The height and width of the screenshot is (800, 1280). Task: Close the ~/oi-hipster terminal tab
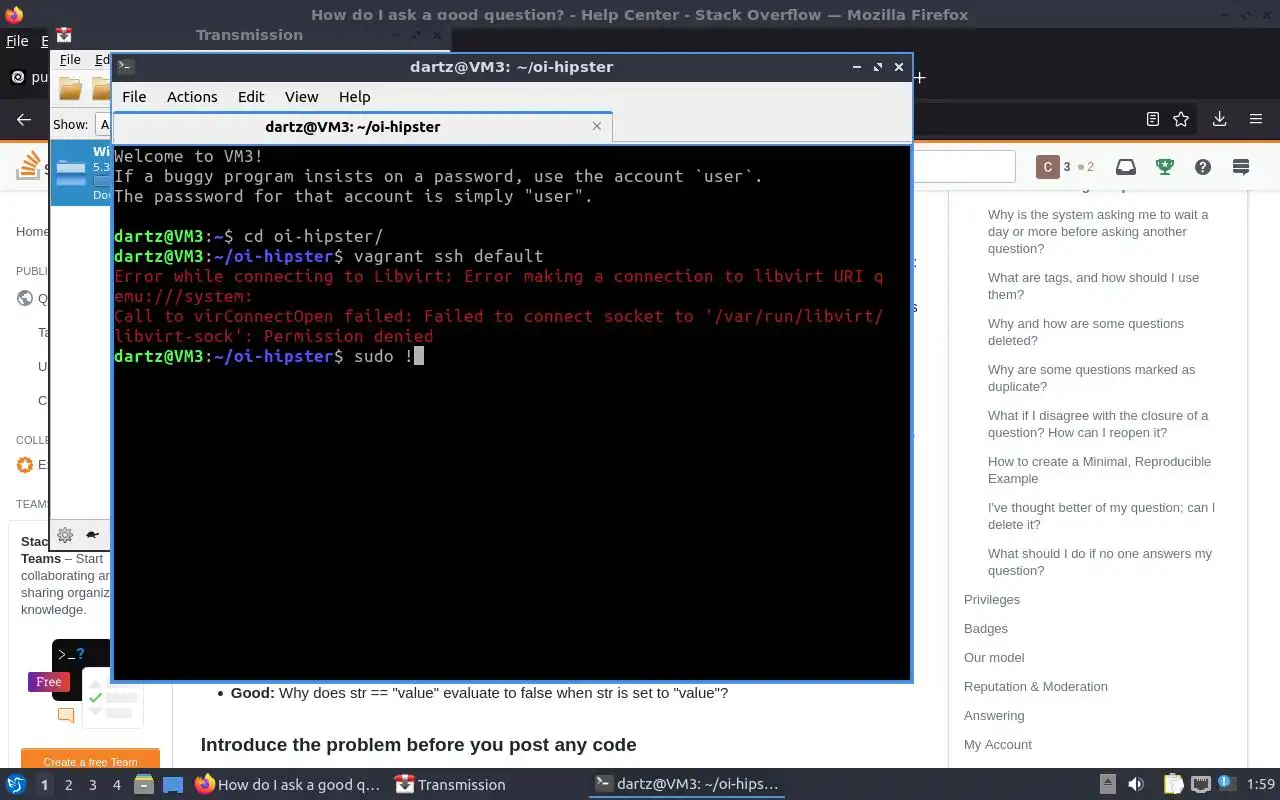tap(597, 126)
